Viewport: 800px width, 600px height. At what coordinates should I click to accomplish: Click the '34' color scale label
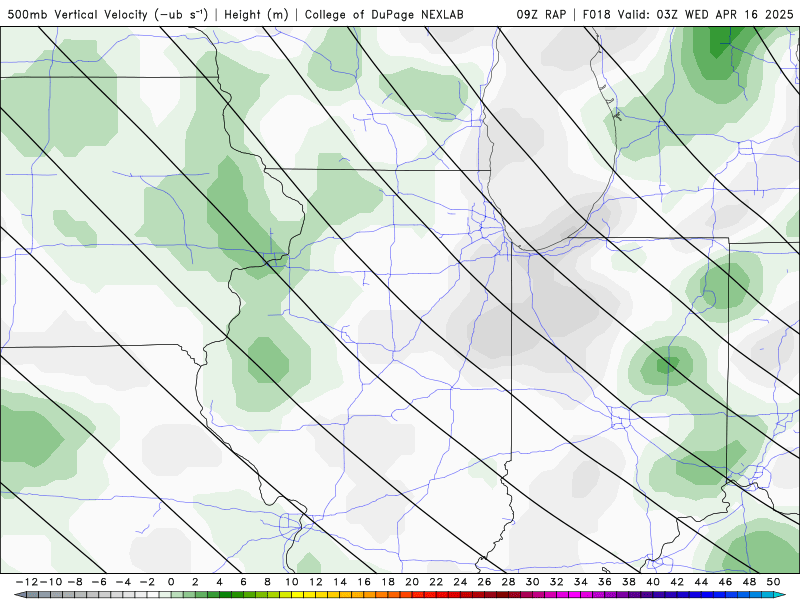pos(581,582)
